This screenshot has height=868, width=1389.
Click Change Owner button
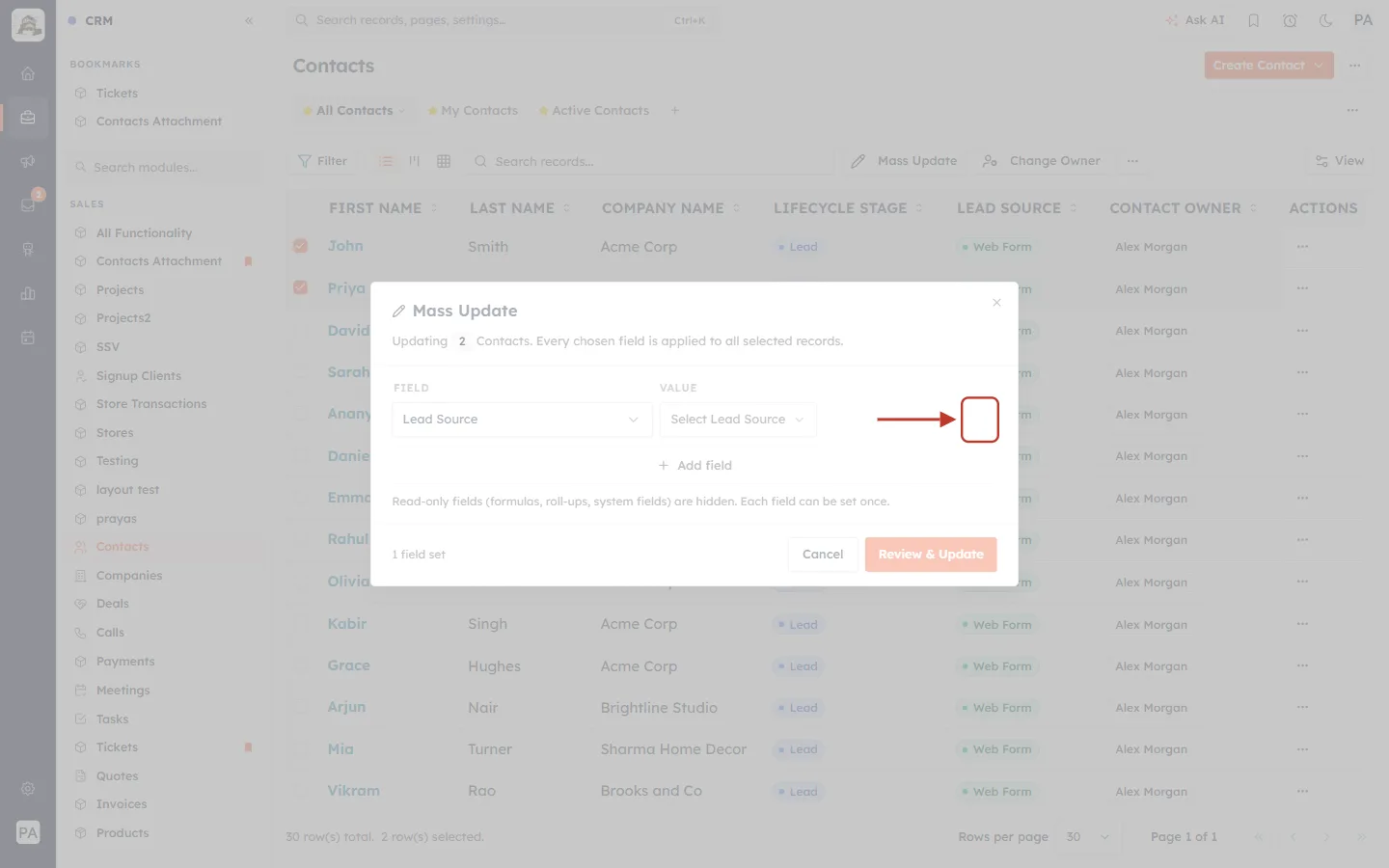1041,161
